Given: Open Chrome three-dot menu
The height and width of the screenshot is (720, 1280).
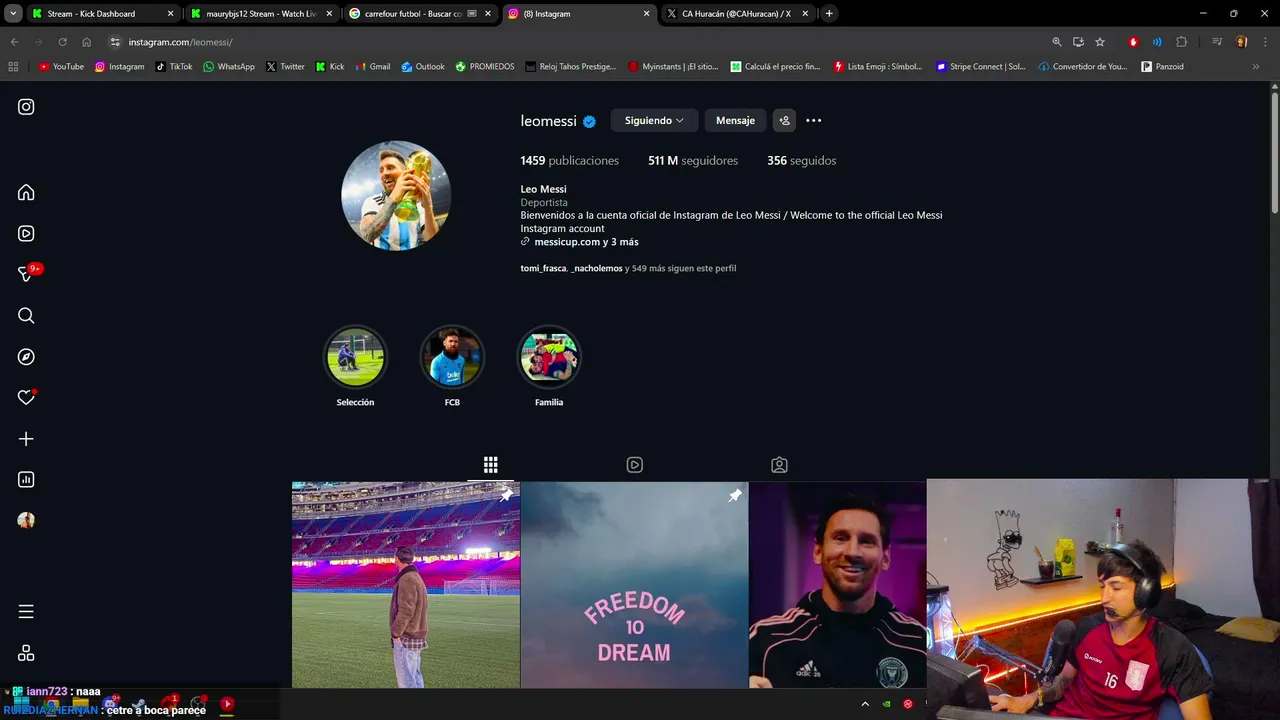Looking at the screenshot, I should click(1264, 42).
